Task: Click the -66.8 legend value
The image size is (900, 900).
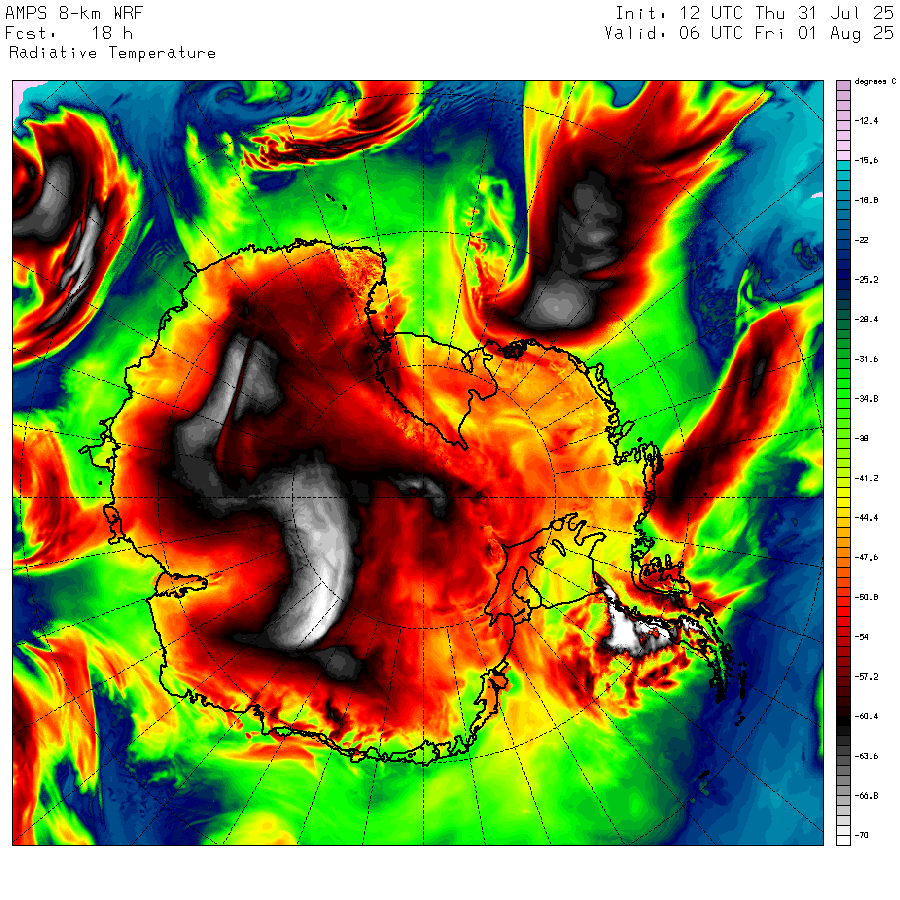Action: 866,796
